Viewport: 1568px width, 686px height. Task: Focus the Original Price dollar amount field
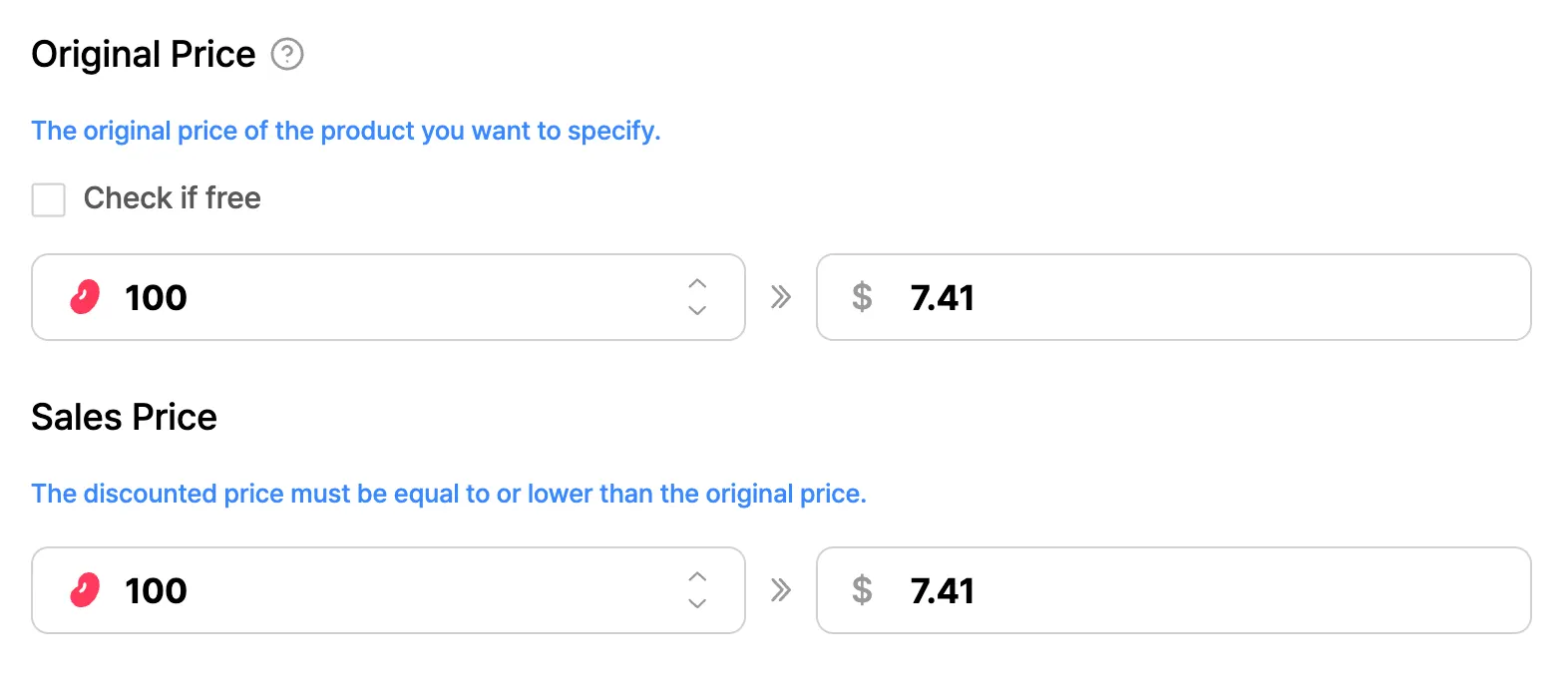[1197, 297]
